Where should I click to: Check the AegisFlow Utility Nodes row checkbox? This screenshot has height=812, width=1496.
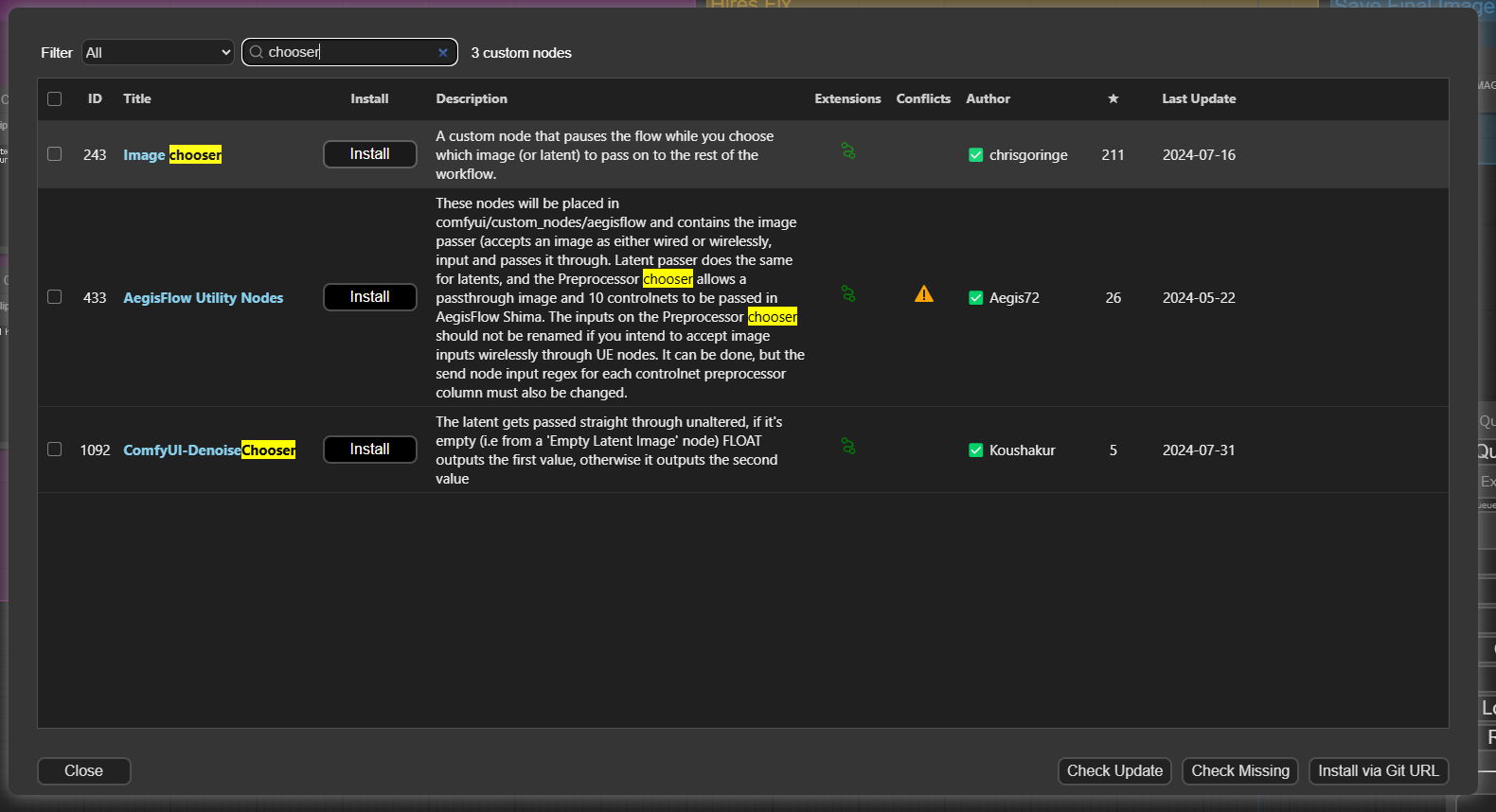click(54, 297)
